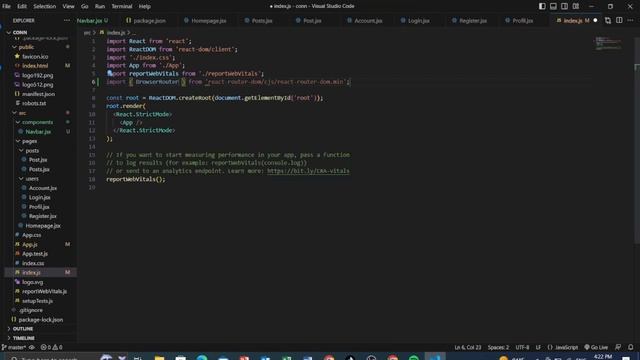Image resolution: width=640 pixels, height=360 pixels.
Task: Click UTF-8 encoding selector
Action: click(522, 347)
